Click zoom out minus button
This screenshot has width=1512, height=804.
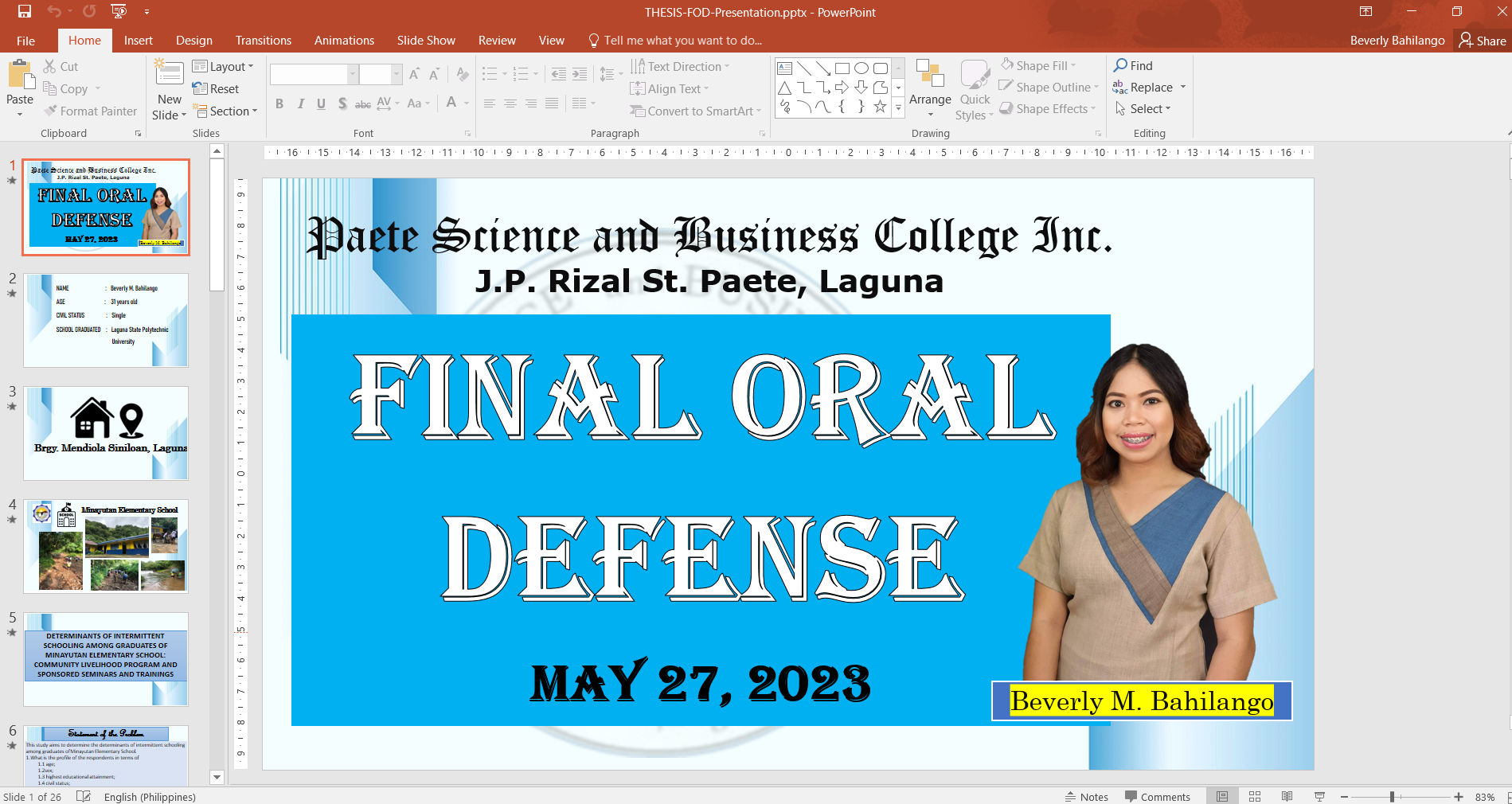click(1344, 797)
